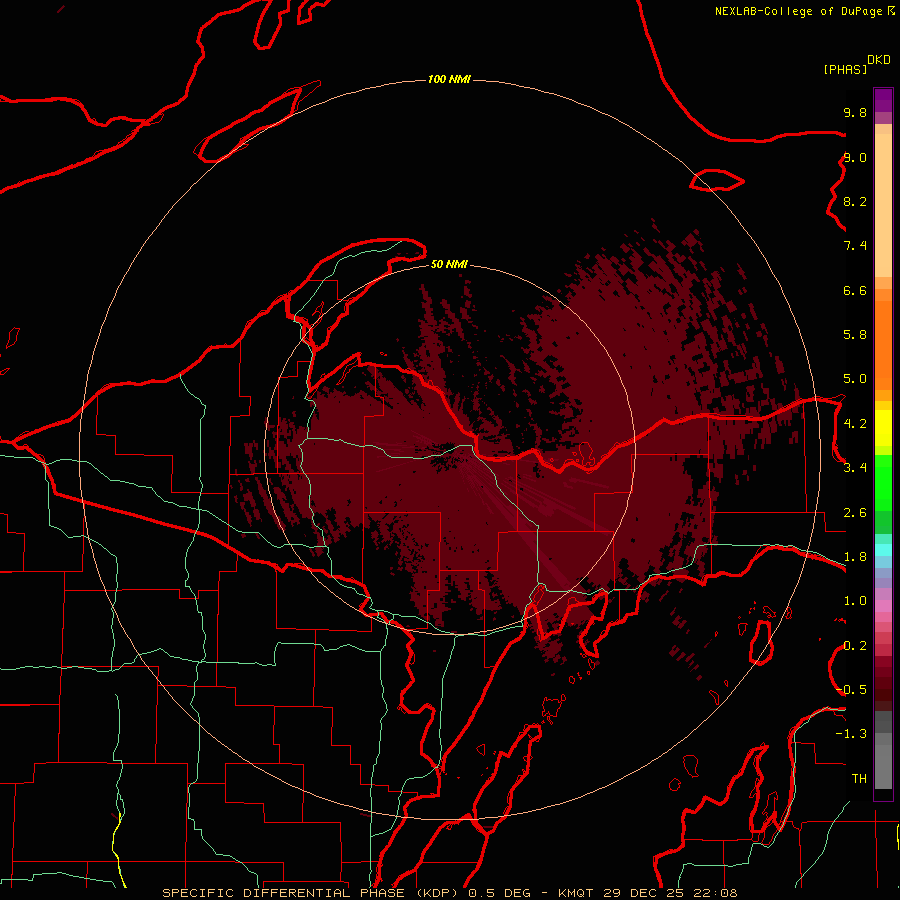Select the 4.2 legend value
This screenshot has height=900, width=900.
click(x=855, y=424)
